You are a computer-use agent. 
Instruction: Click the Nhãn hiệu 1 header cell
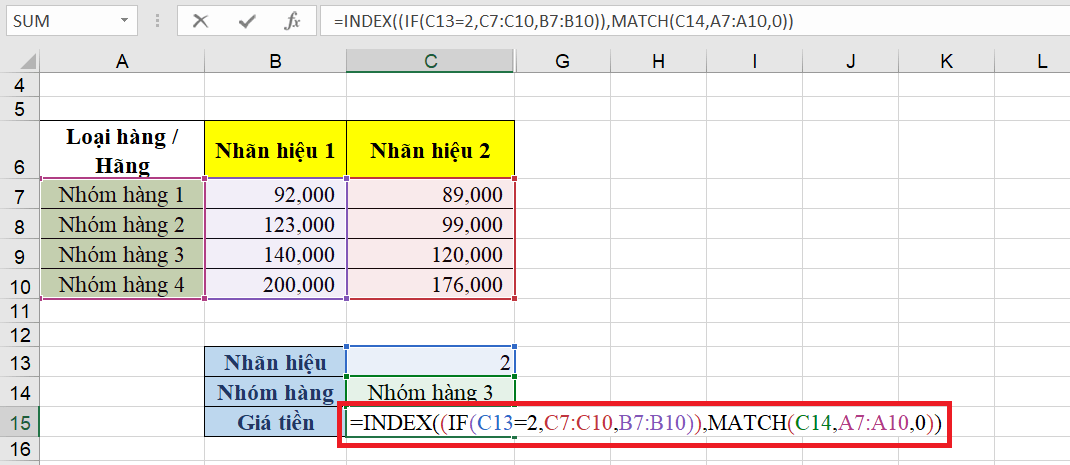(x=275, y=150)
